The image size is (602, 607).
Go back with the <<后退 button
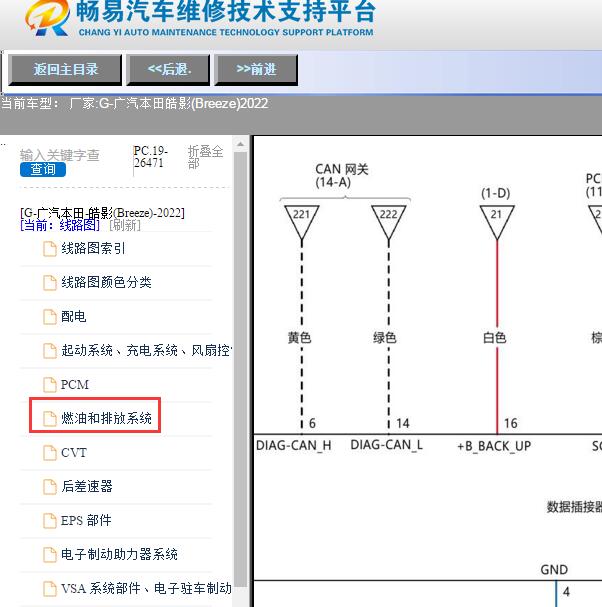pos(168,70)
